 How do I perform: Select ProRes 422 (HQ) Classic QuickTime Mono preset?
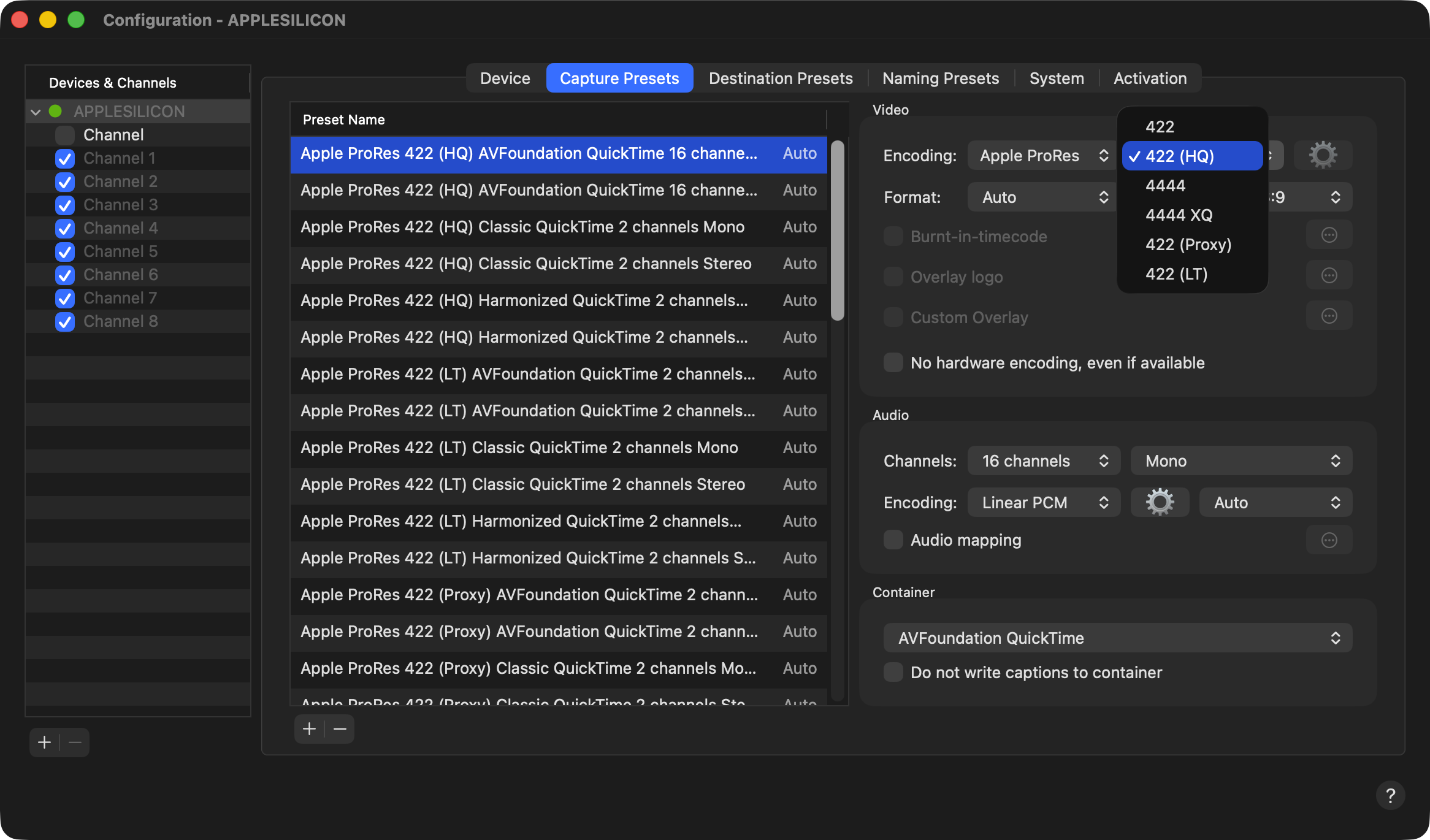point(559,227)
